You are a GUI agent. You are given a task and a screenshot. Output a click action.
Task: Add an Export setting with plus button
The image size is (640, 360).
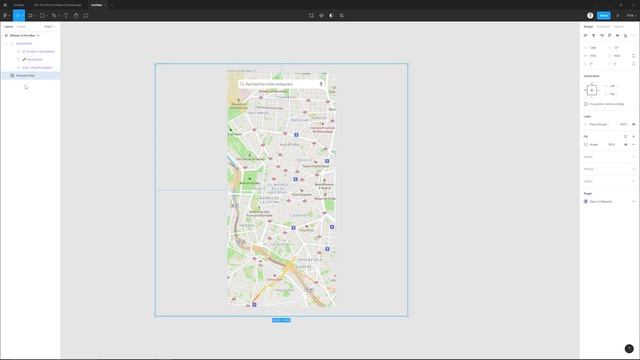point(633,181)
